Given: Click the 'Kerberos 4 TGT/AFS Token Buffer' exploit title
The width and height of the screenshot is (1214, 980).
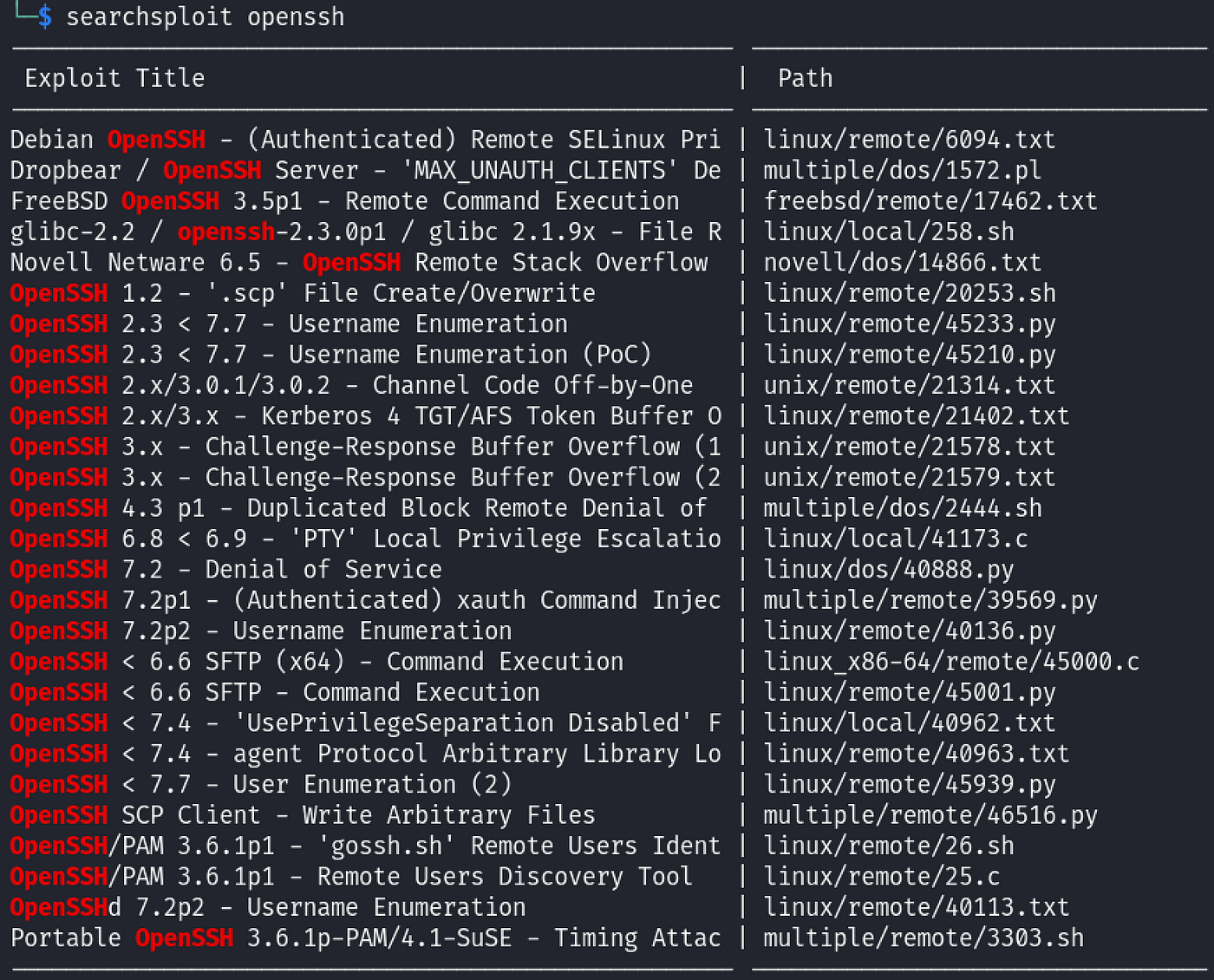Looking at the screenshot, I should click(365, 415).
